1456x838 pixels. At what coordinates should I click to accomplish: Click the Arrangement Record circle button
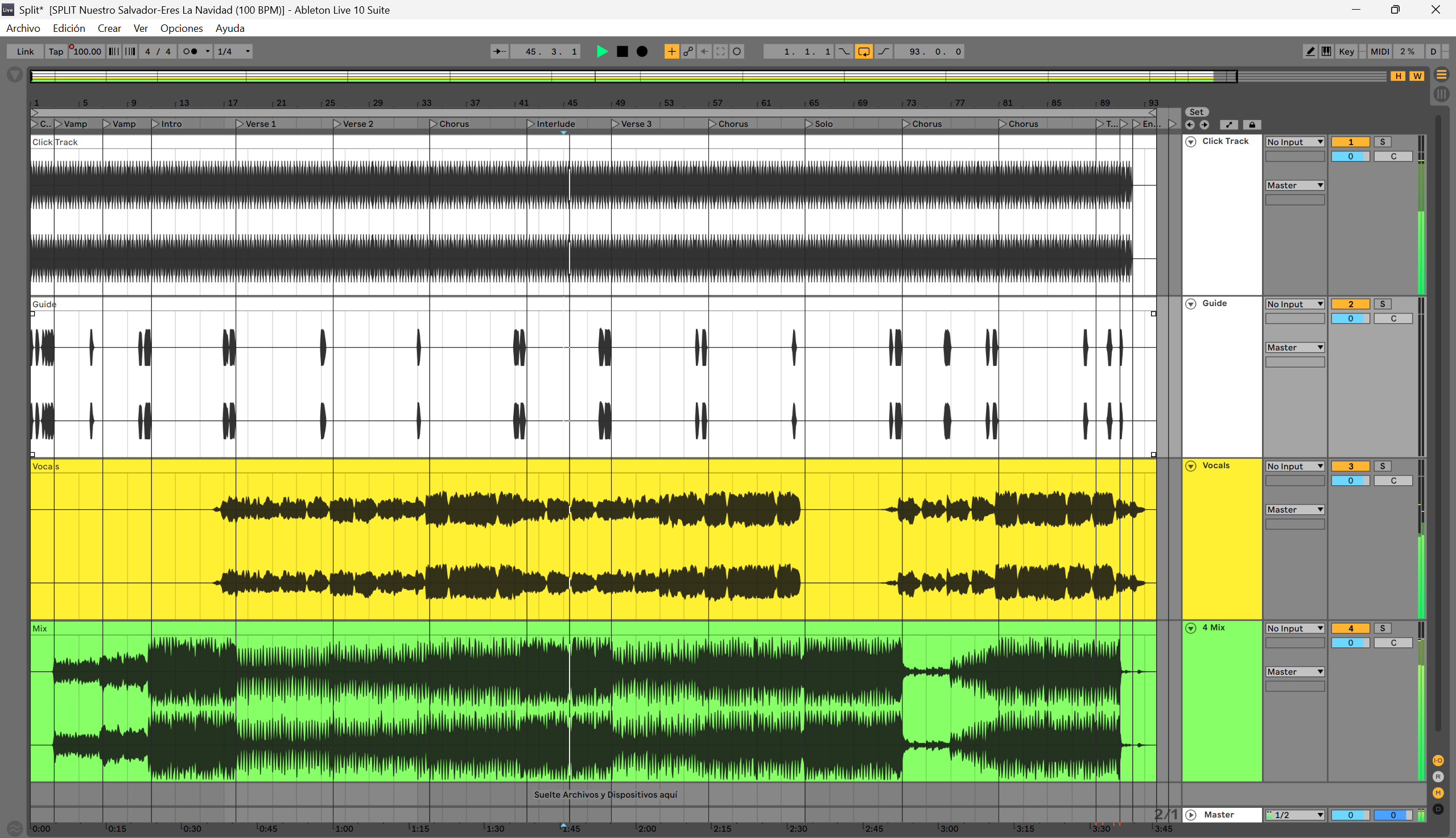(x=642, y=52)
